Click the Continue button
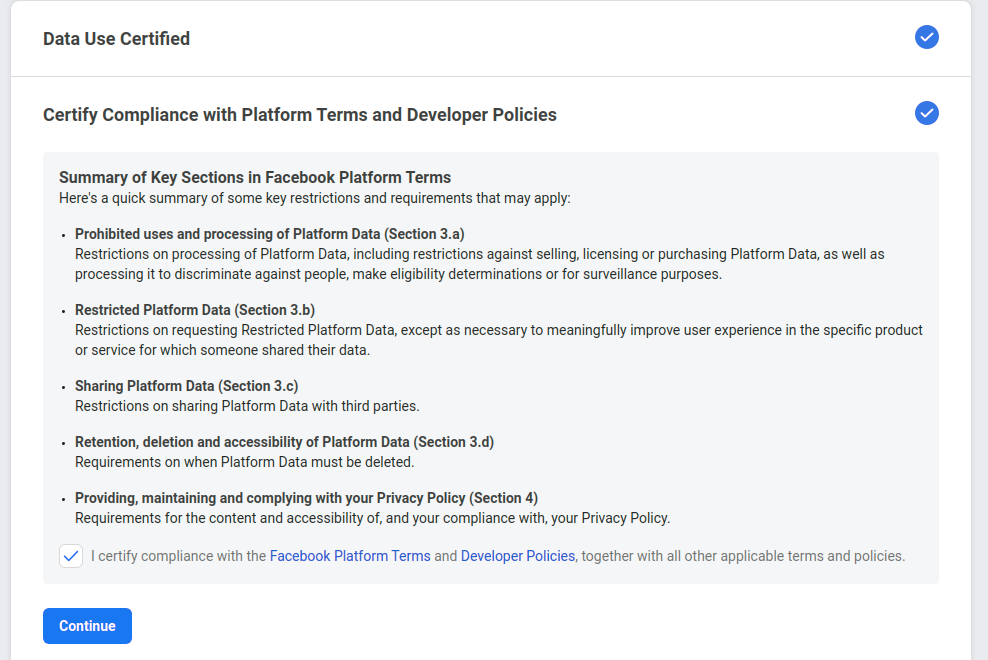 88,626
